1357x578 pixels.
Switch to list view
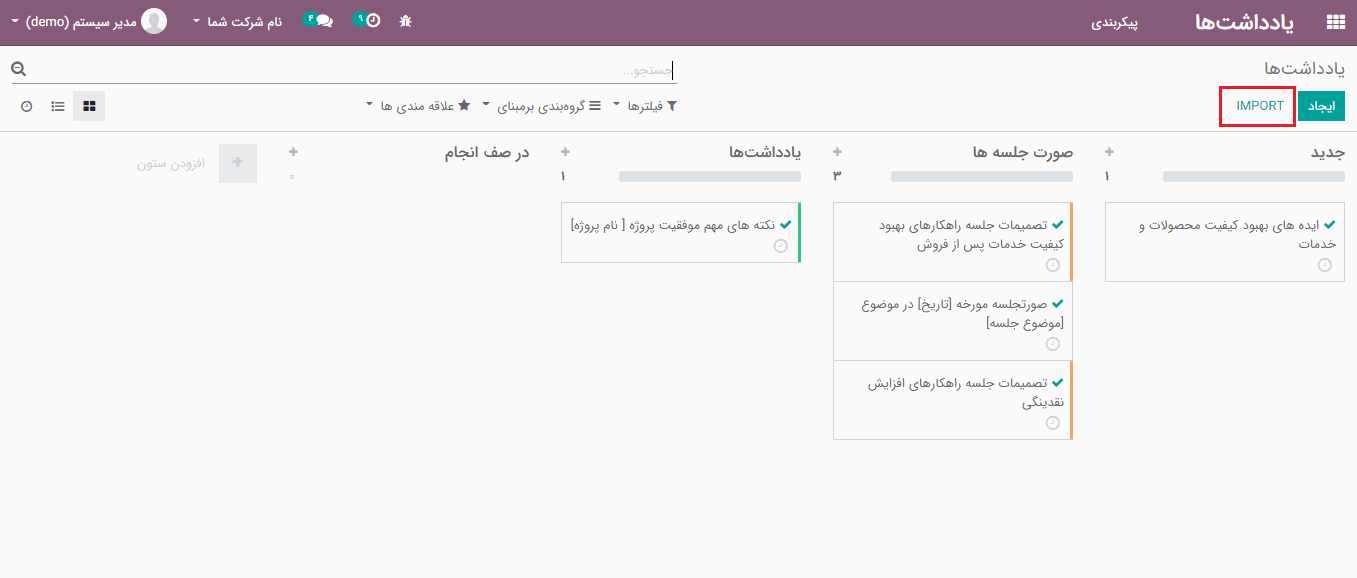click(58, 105)
